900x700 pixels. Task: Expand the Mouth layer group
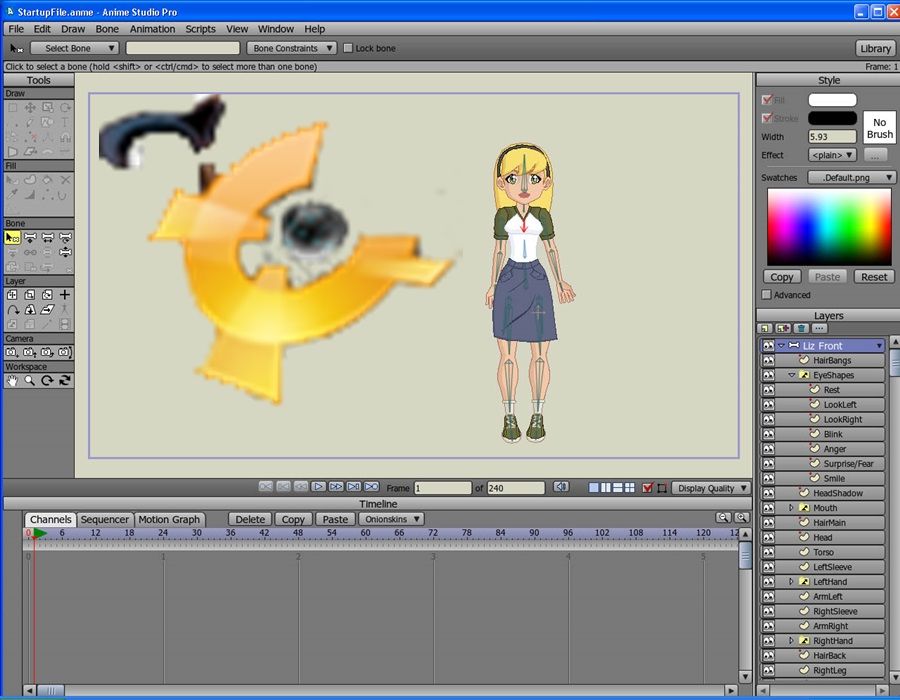pyautogui.click(x=791, y=508)
